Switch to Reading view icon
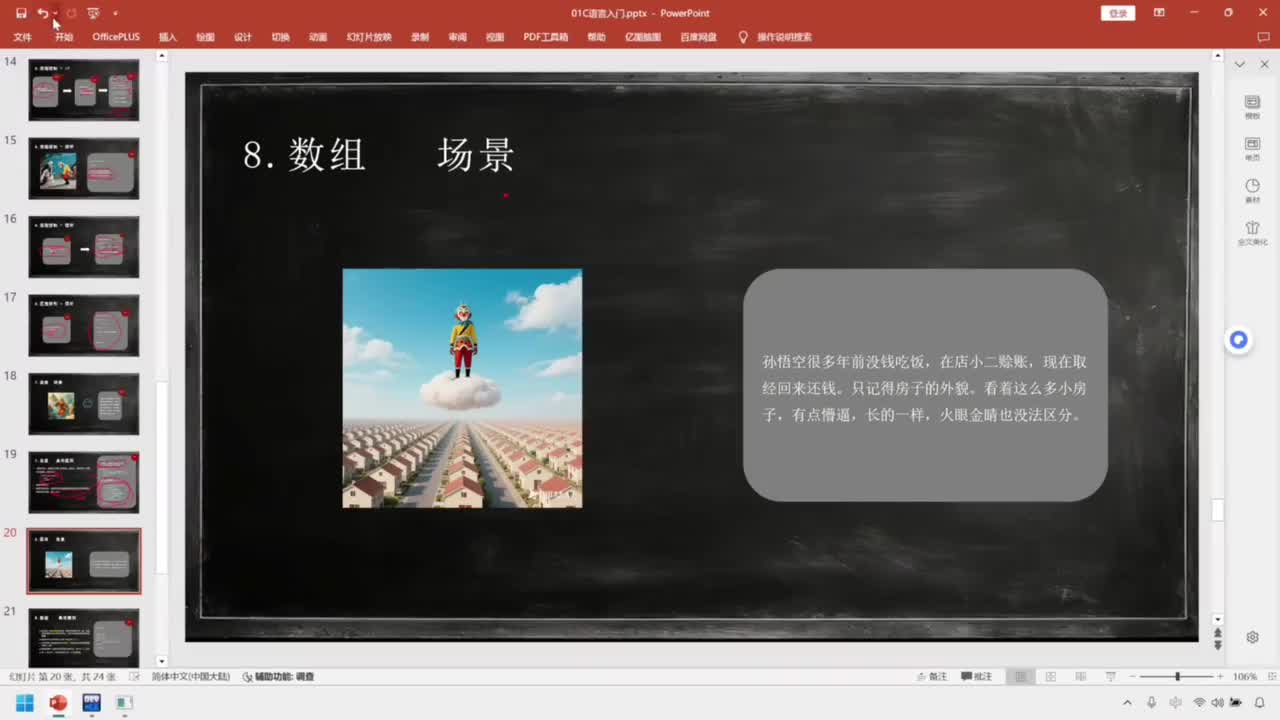1280x720 pixels. click(1080, 677)
